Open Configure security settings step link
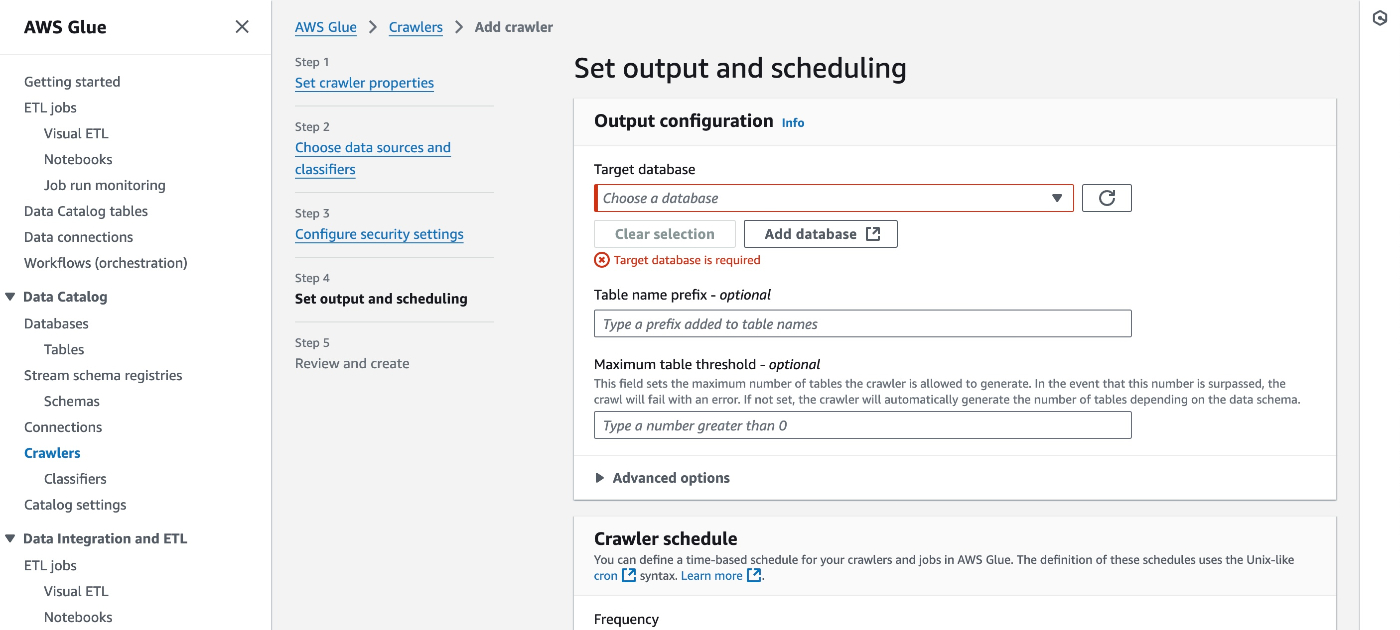This screenshot has height=630, width=1400. point(379,234)
